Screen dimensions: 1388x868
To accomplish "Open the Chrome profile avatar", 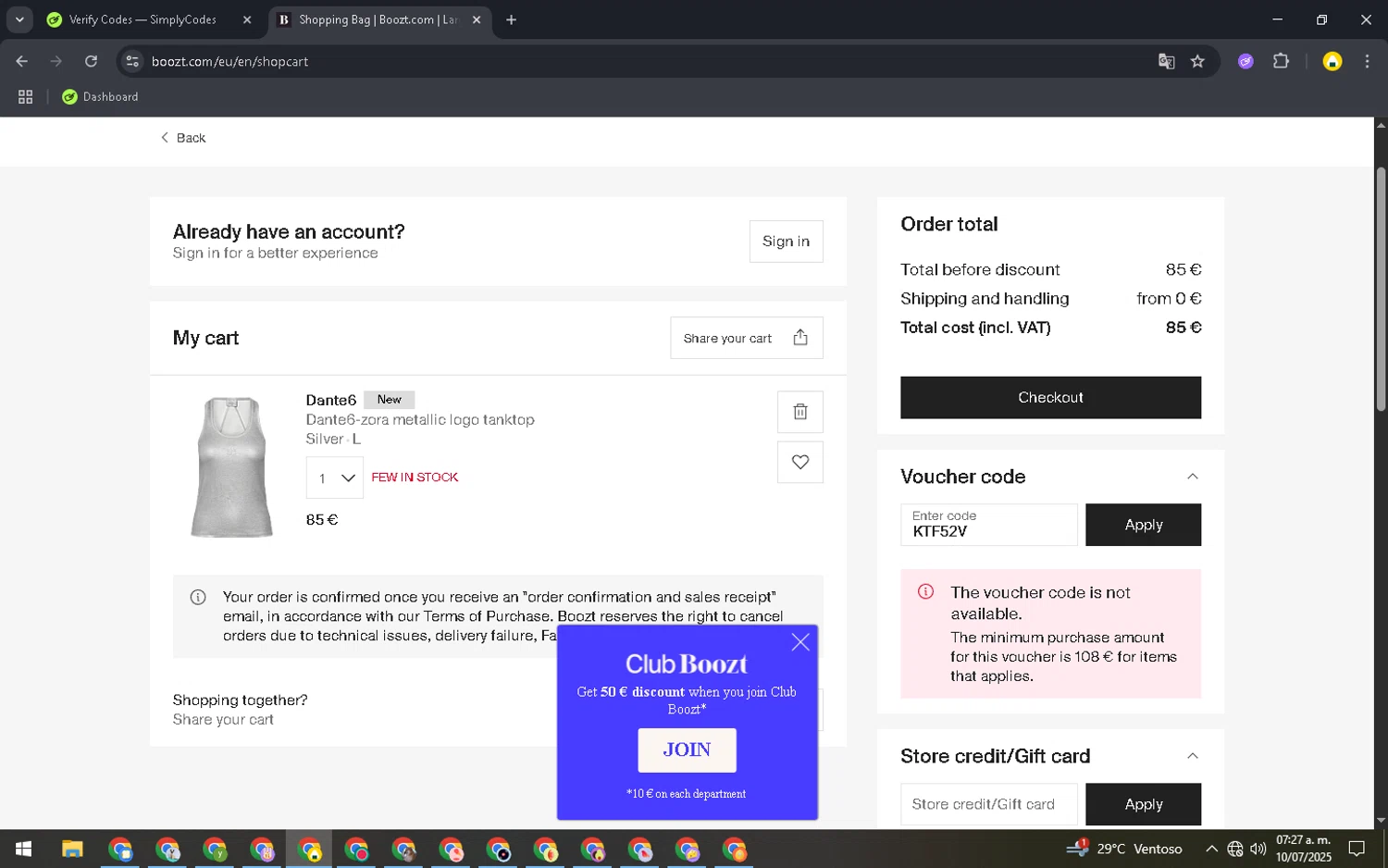I will point(1332,61).
